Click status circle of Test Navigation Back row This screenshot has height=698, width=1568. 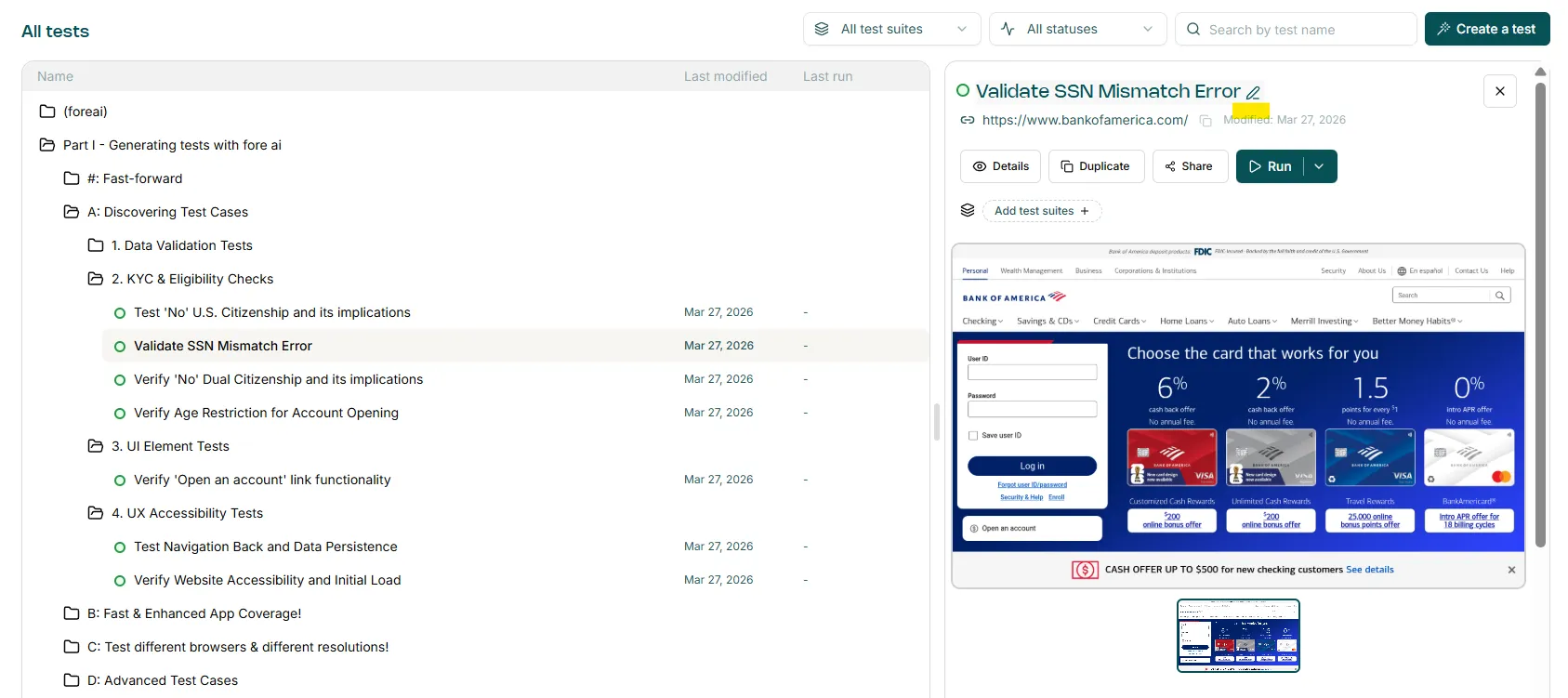(x=120, y=547)
